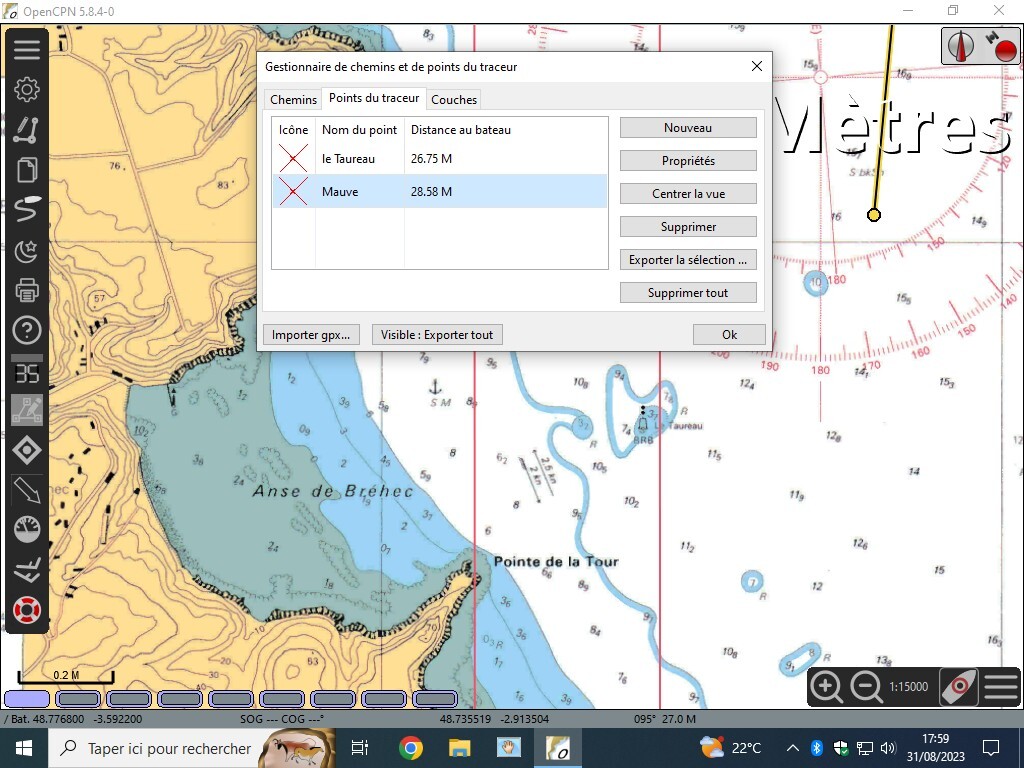
Task: Show hidden system tray icons
Action: coord(792,748)
